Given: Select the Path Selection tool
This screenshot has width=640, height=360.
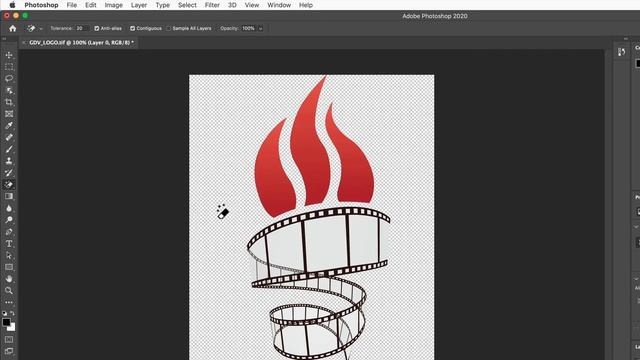Looking at the screenshot, I should (x=9, y=256).
